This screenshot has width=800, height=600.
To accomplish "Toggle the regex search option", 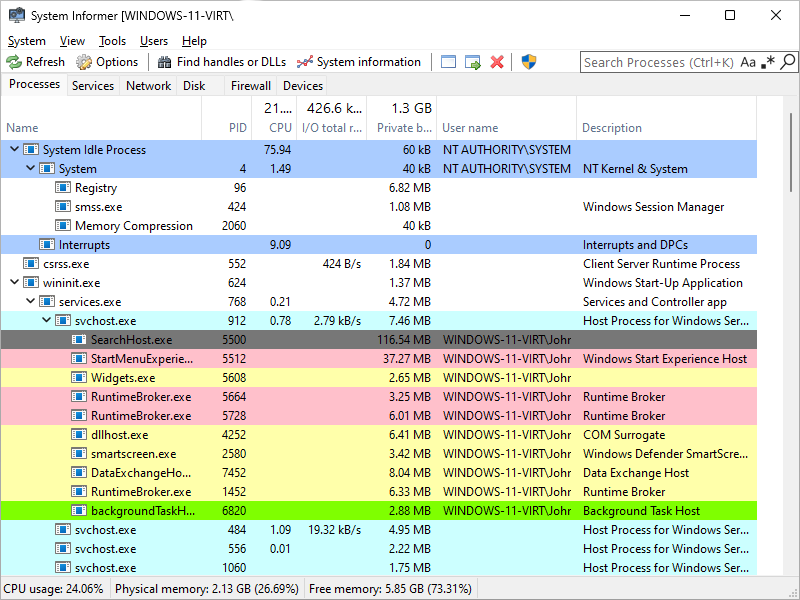I will pyautogui.click(x=767, y=62).
